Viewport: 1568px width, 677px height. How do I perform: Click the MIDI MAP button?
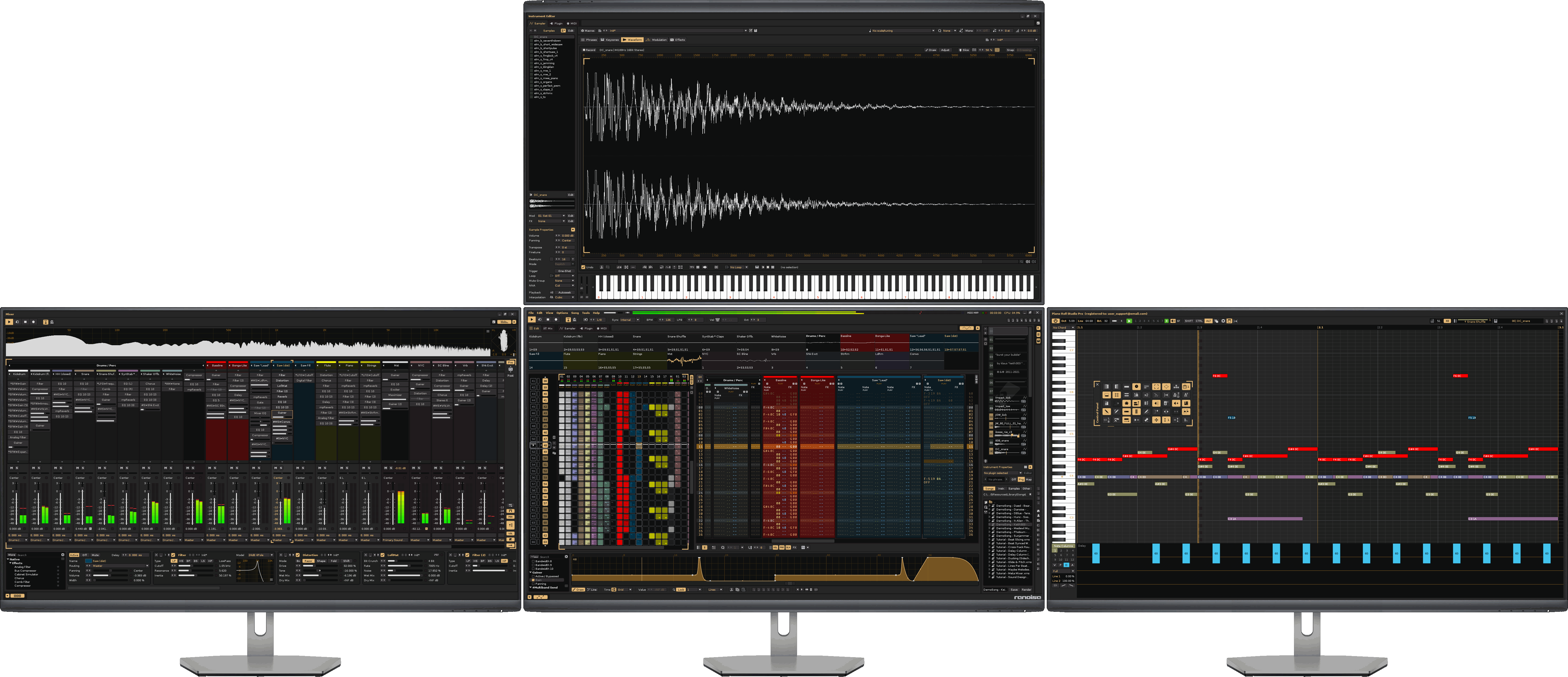(973, 313)
